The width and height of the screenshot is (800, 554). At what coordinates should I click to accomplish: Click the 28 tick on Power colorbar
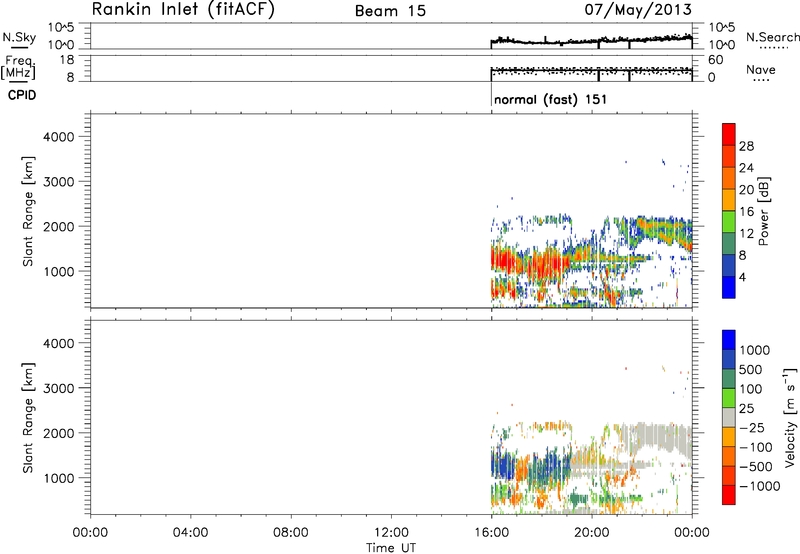[x=746, y=146]
